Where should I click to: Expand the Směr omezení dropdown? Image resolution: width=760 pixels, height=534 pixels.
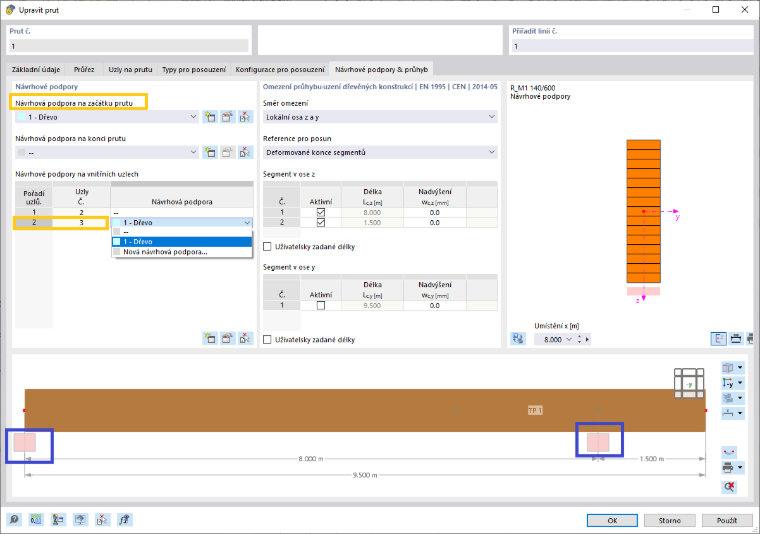pyautogui.click(x=380, y=117)
